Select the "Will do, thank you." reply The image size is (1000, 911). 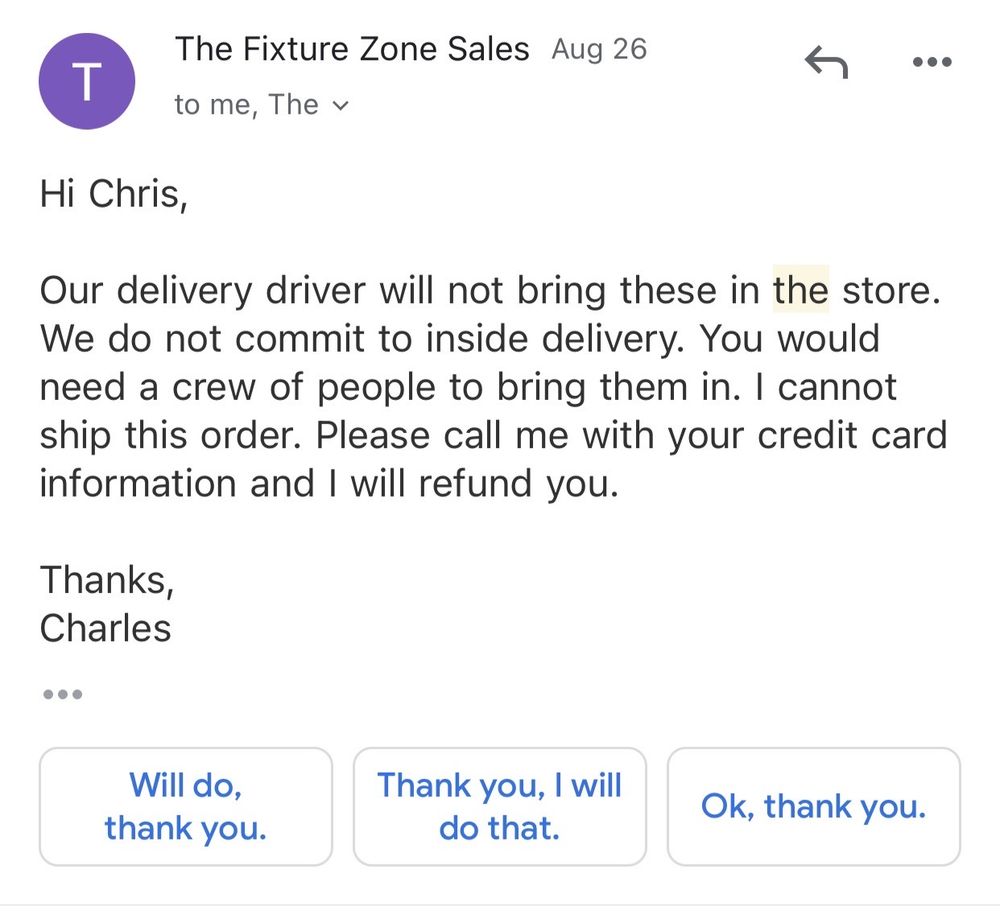point(185,806)
